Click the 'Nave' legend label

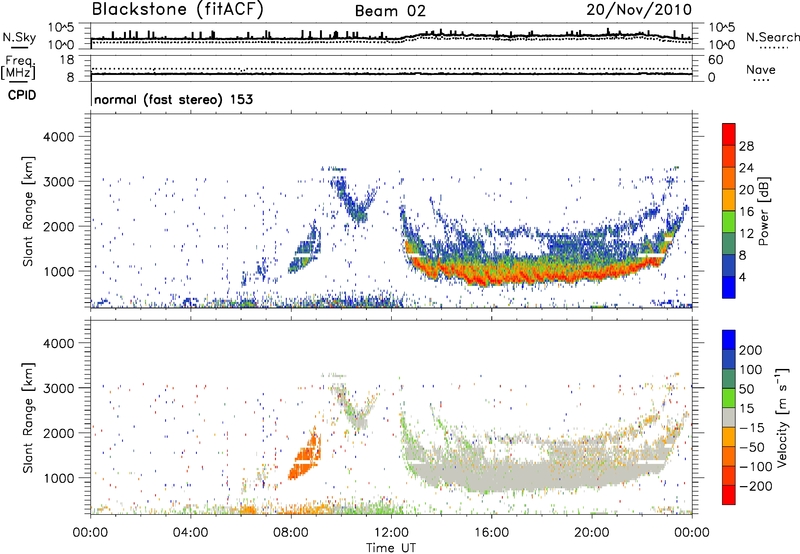point(761,69)
